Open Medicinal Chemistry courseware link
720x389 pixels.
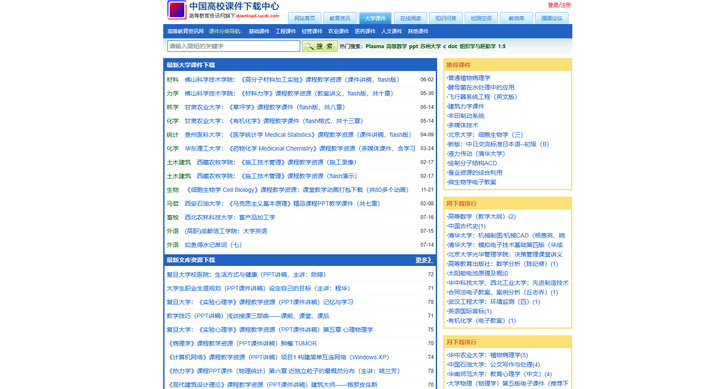(x=300, y=148)
